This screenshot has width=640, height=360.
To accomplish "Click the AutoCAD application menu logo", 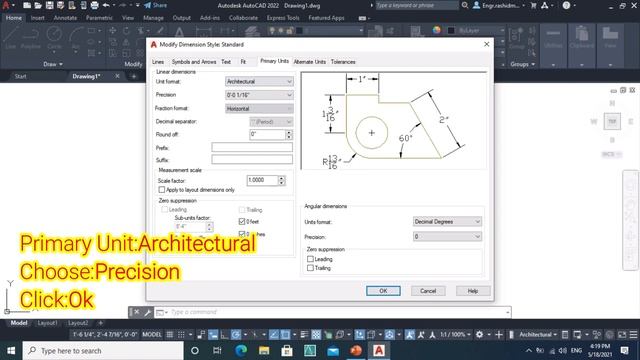I will [x=6, y=5].
